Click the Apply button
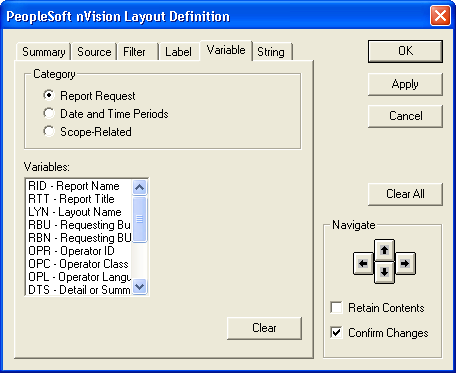 point(405,84)
